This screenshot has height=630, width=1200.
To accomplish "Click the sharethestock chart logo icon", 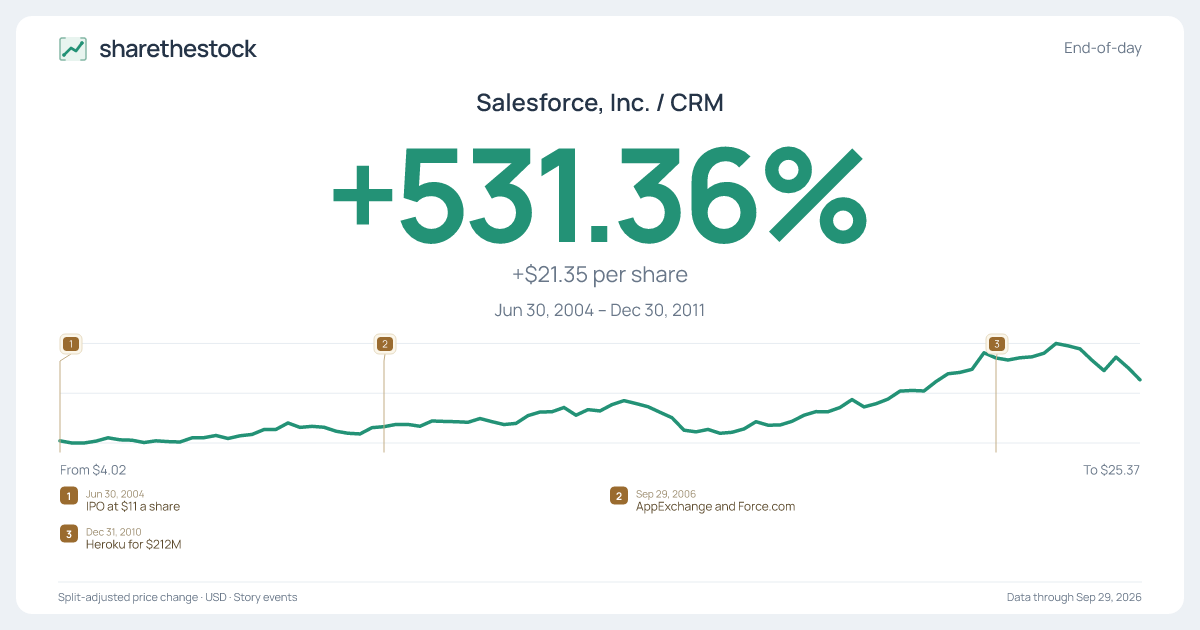I will [73, 49].
